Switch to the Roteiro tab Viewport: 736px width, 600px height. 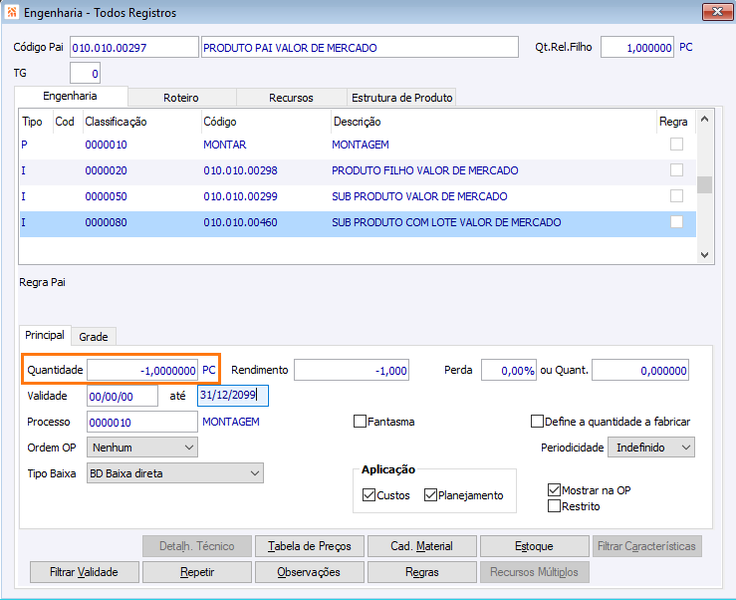pos(181,98)
